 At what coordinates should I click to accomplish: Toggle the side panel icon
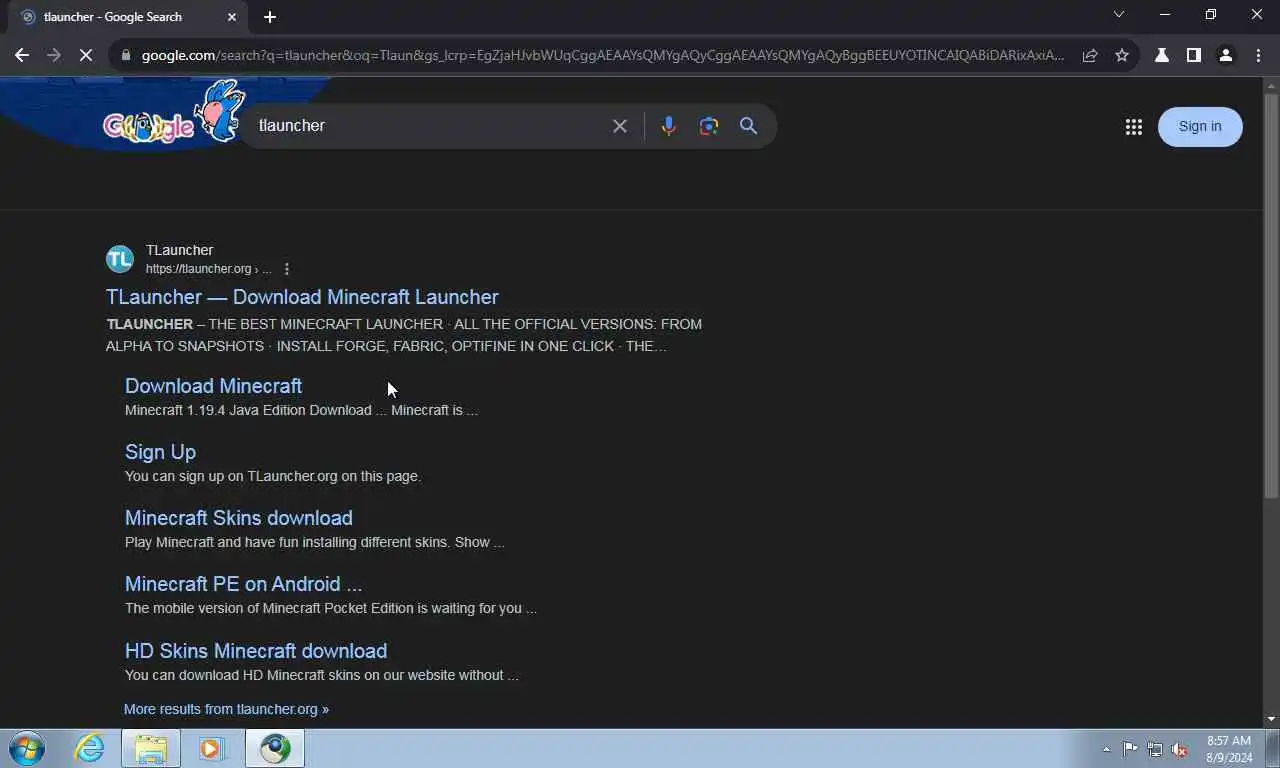1193,56
